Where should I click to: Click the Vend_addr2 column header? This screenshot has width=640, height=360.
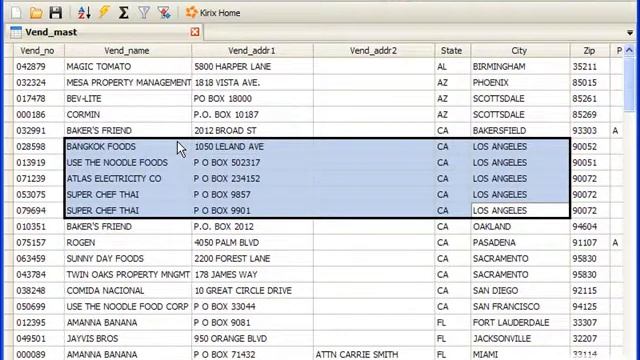374,51
